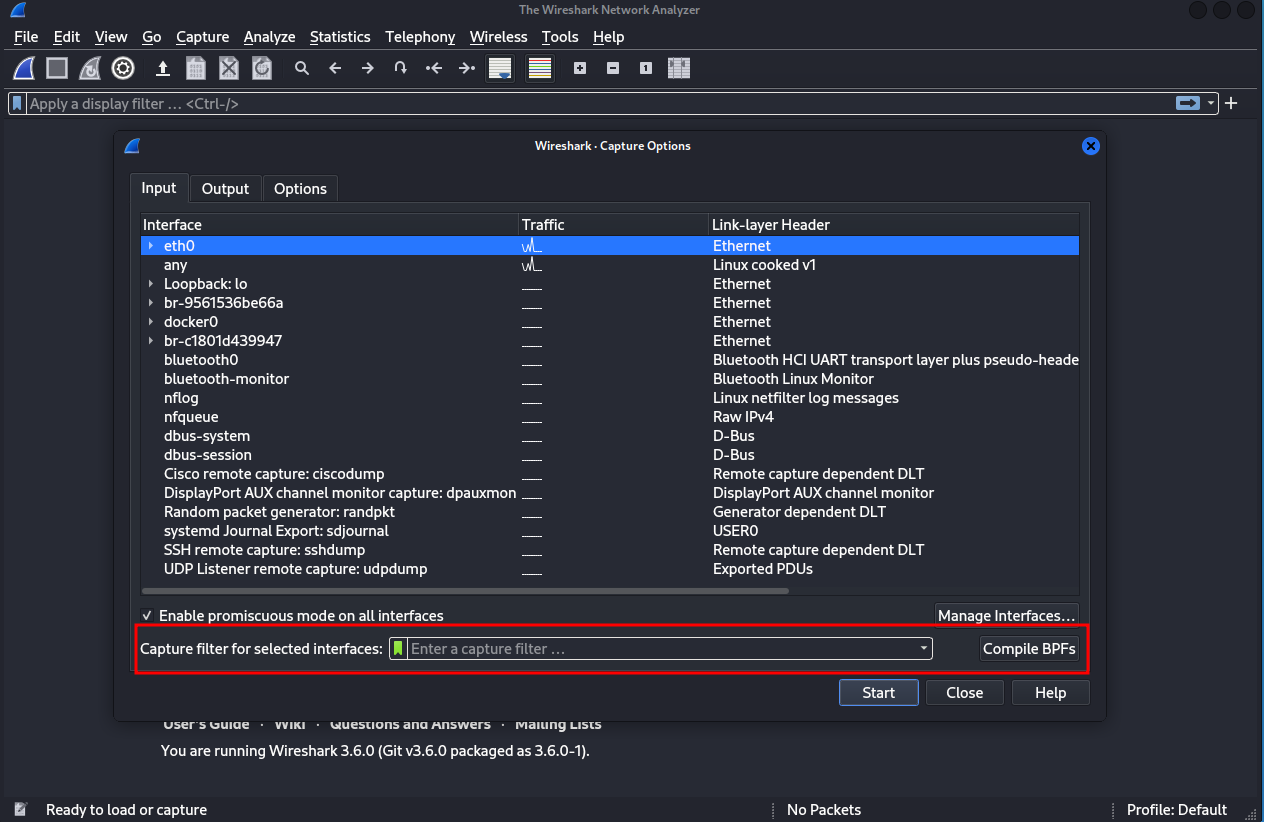
Task: Reload the capture file from the toolbar
Action: click(x=262, y=68)
